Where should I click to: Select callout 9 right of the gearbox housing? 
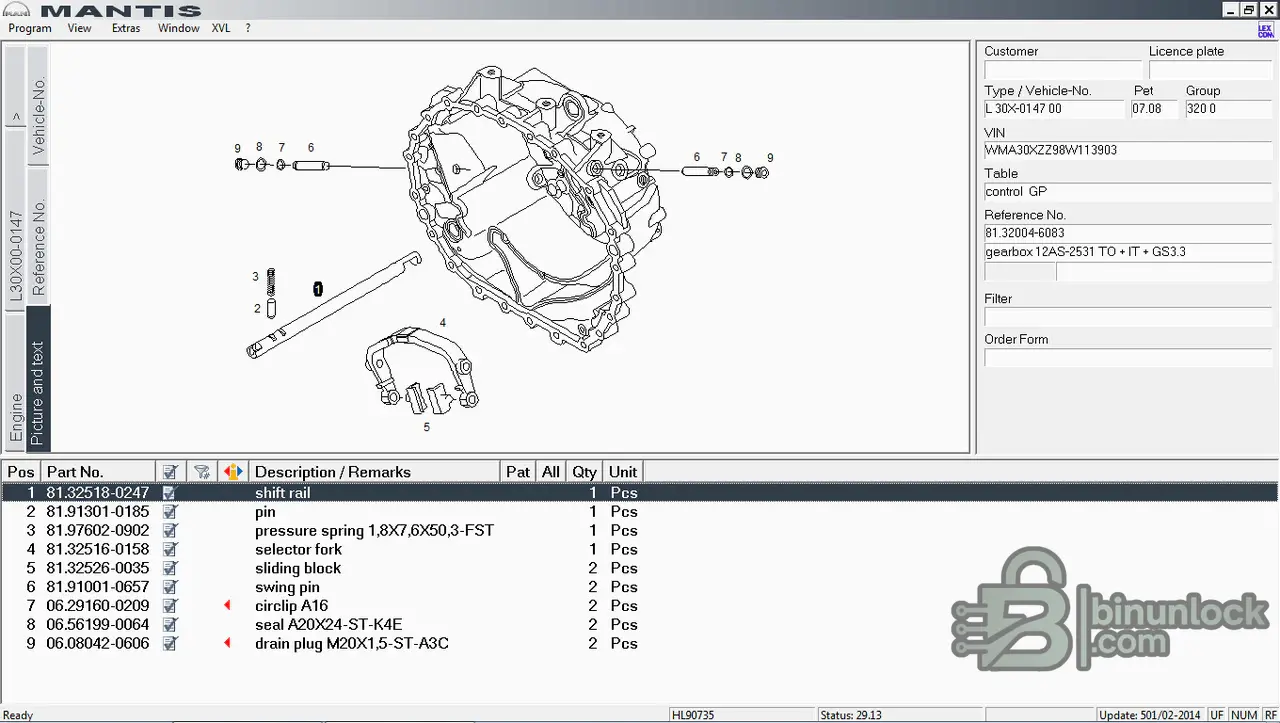[770, 158]
